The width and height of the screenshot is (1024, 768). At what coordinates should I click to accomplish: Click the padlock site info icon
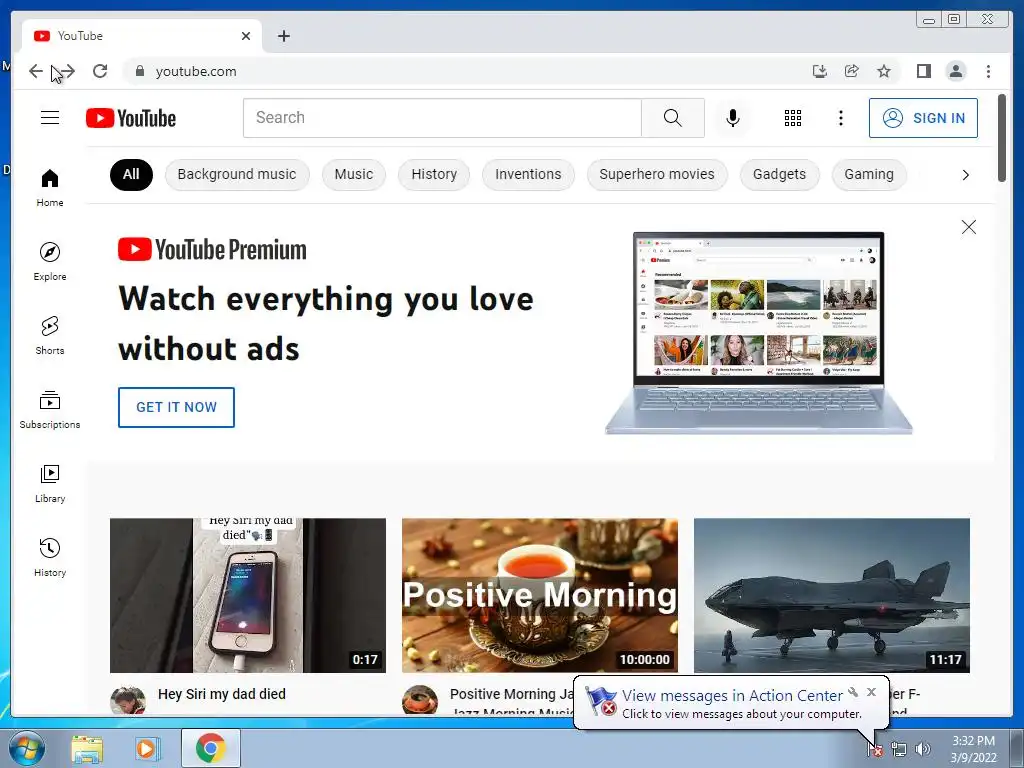tap(139, 71)
